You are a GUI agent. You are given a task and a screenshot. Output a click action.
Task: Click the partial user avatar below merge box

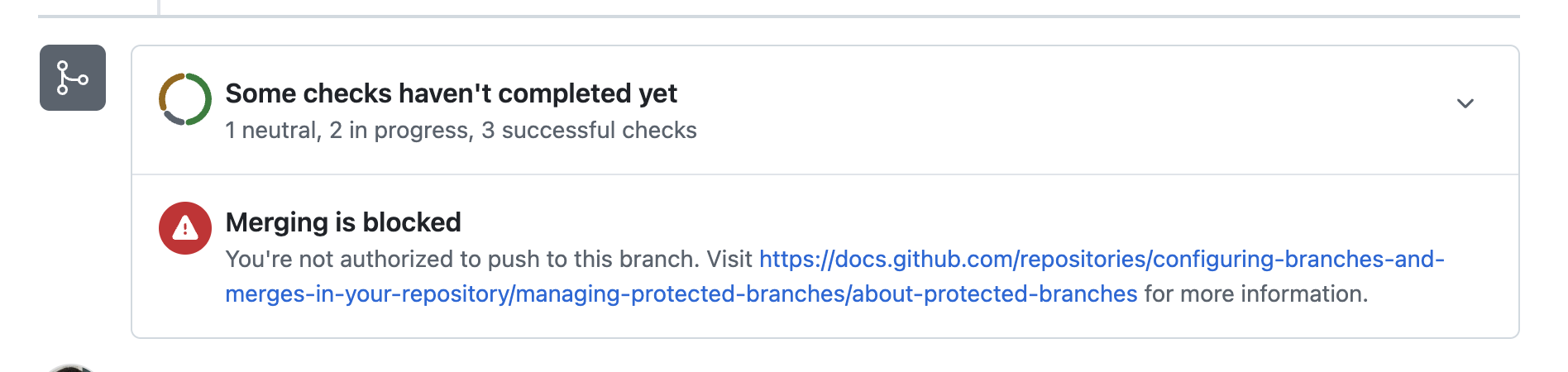pyautogui.click(x=72, y=368)
